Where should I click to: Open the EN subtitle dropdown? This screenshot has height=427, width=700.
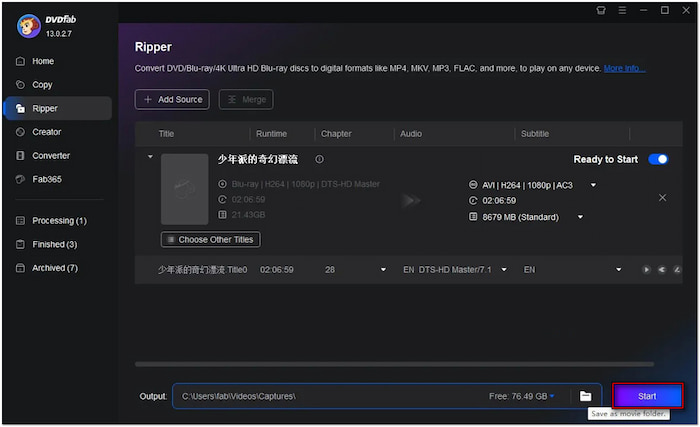tap(618, 269)
